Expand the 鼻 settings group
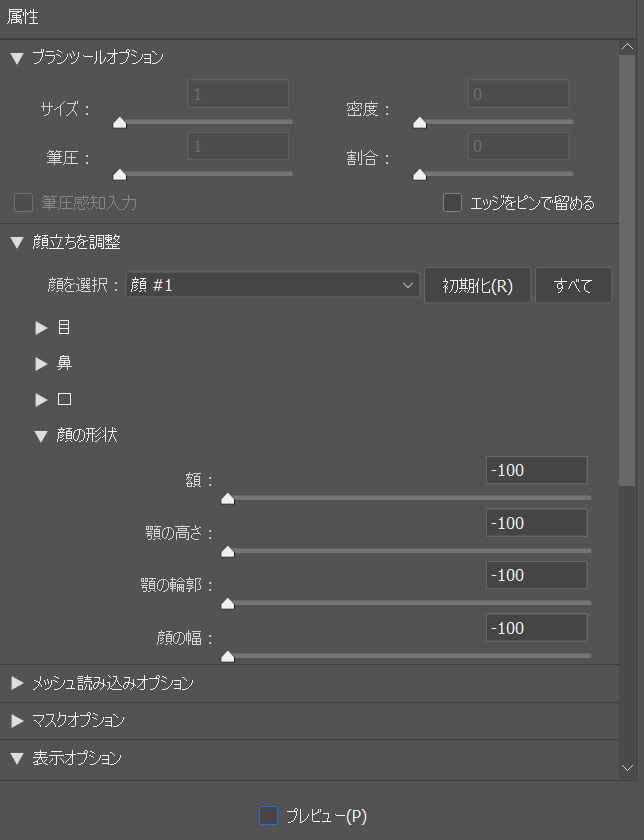The height and width of the screenshot is (840, 644). point(42,364)
